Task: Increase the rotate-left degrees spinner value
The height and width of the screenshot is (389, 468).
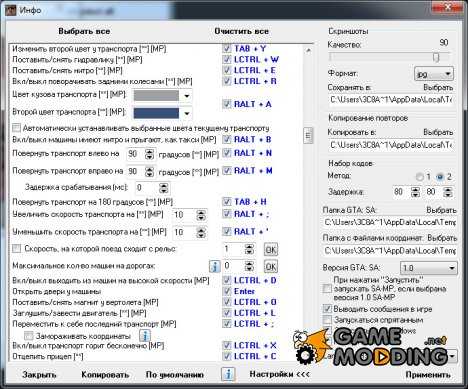Action: pos(150,151)
